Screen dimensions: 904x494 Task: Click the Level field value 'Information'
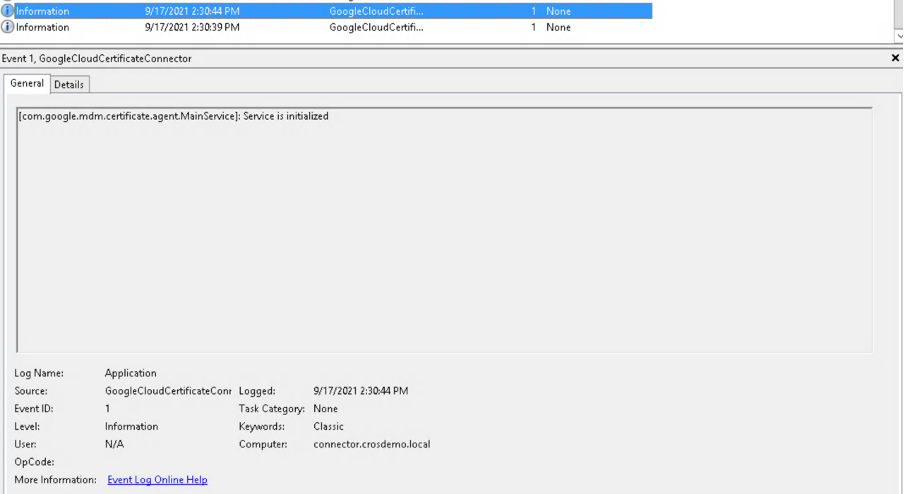tap(131, 426)
